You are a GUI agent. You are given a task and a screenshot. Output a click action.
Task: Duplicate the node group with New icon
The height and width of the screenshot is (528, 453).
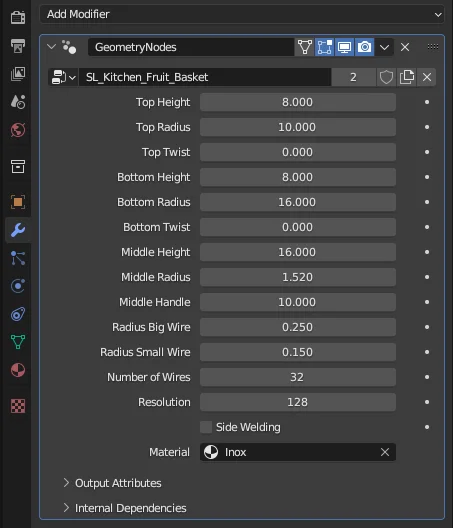coord(407,77)
